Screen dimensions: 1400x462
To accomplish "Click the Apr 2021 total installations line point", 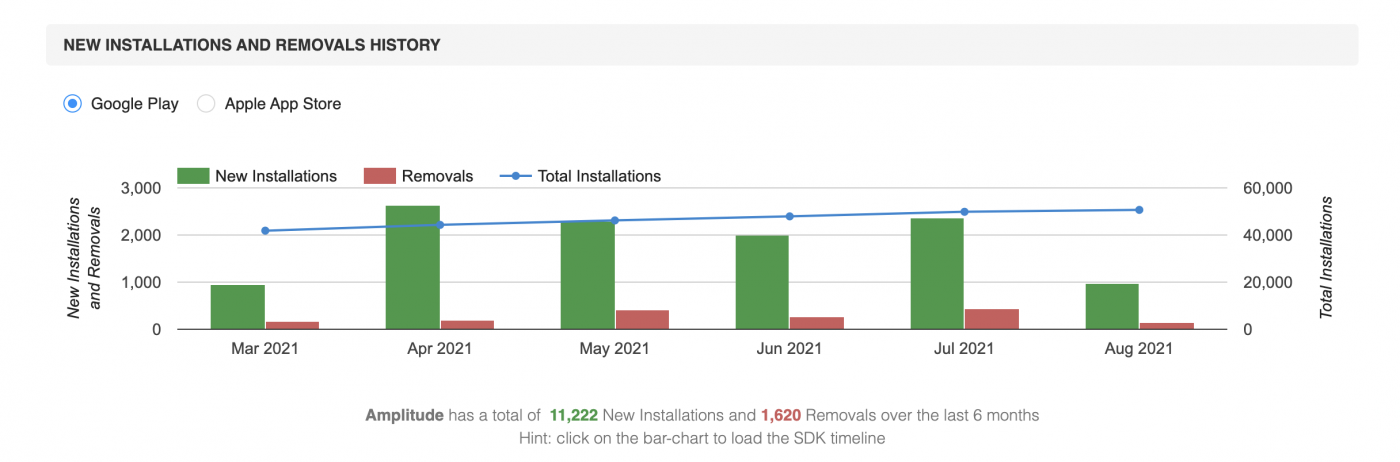I will coord(440,225).
